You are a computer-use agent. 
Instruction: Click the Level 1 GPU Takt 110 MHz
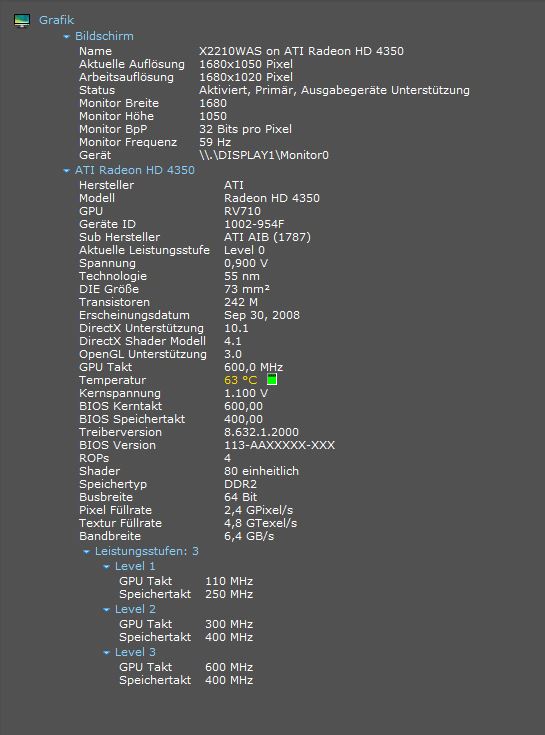pyautogui.click(x=229, y=582)
